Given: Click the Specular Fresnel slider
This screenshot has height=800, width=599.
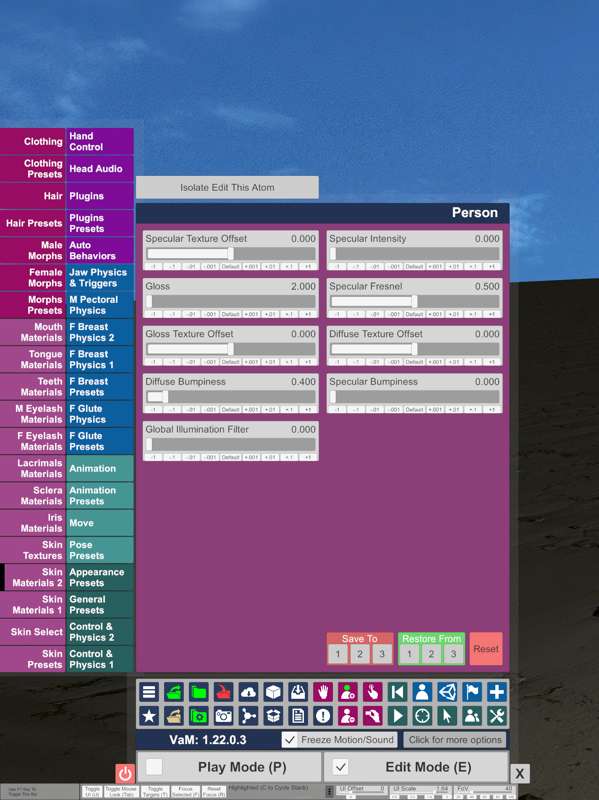Looking at the screenshot, I should coord(415,302).
